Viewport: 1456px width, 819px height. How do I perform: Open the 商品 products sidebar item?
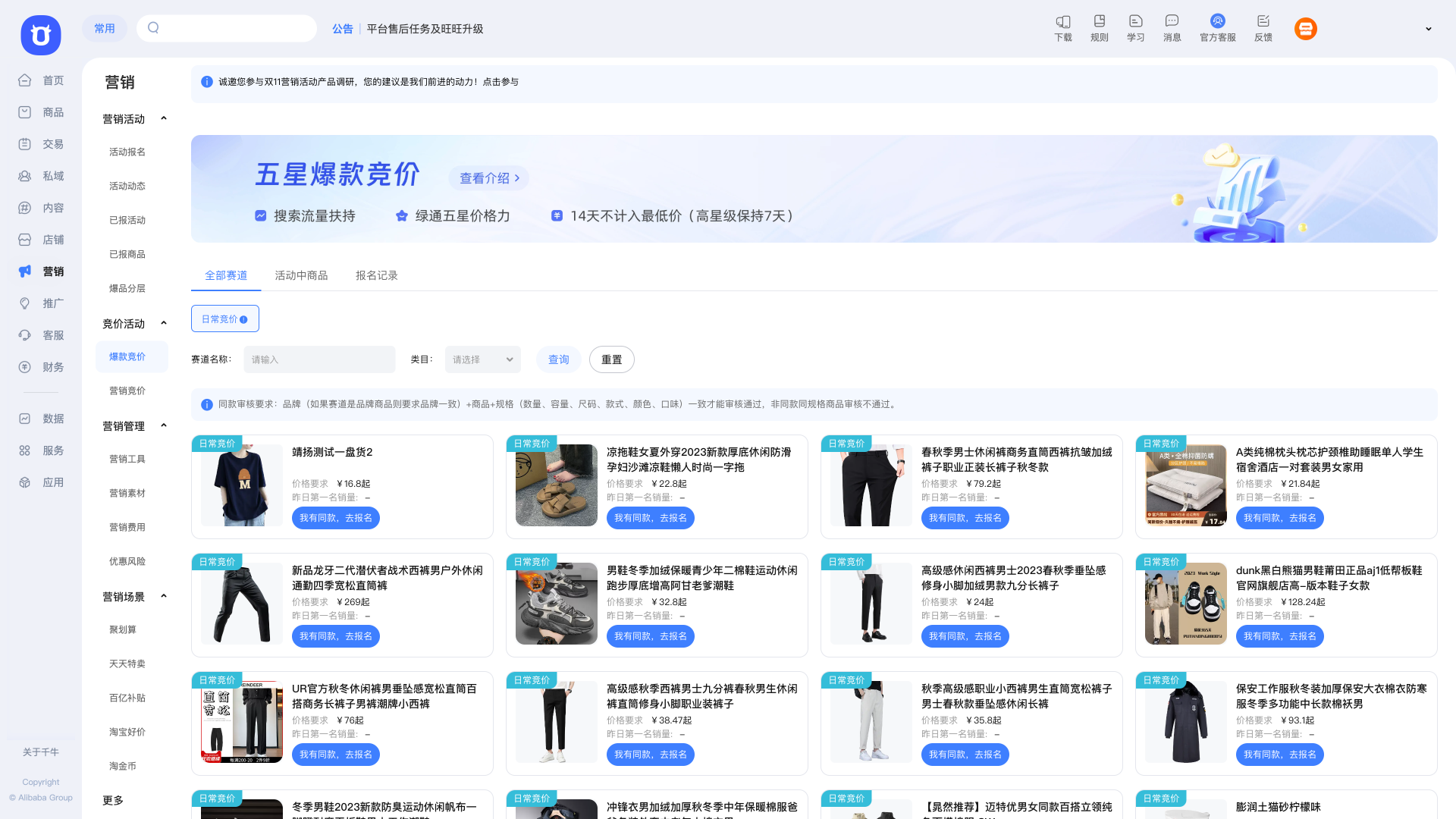[41, 112]
